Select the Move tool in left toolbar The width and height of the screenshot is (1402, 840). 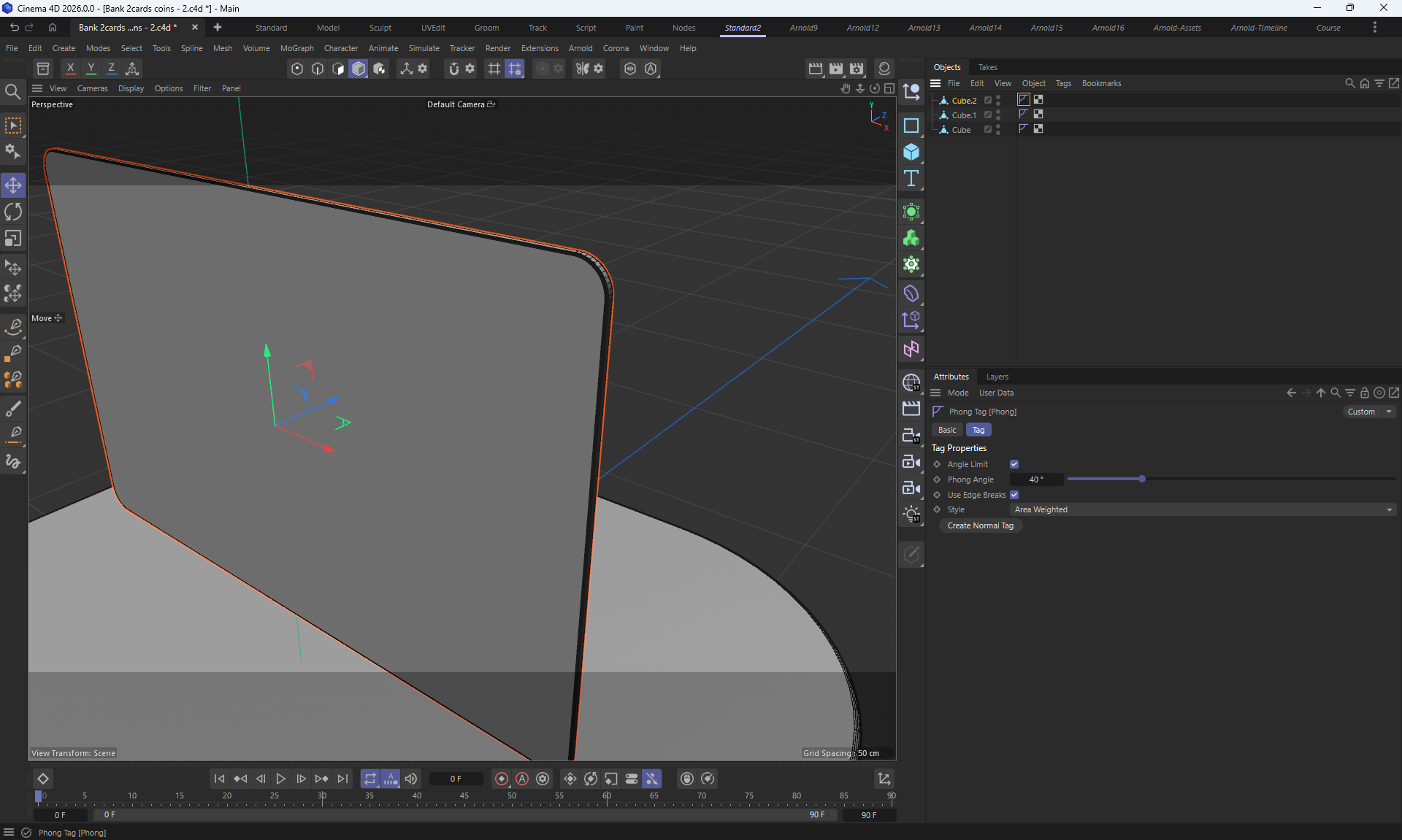13,185
